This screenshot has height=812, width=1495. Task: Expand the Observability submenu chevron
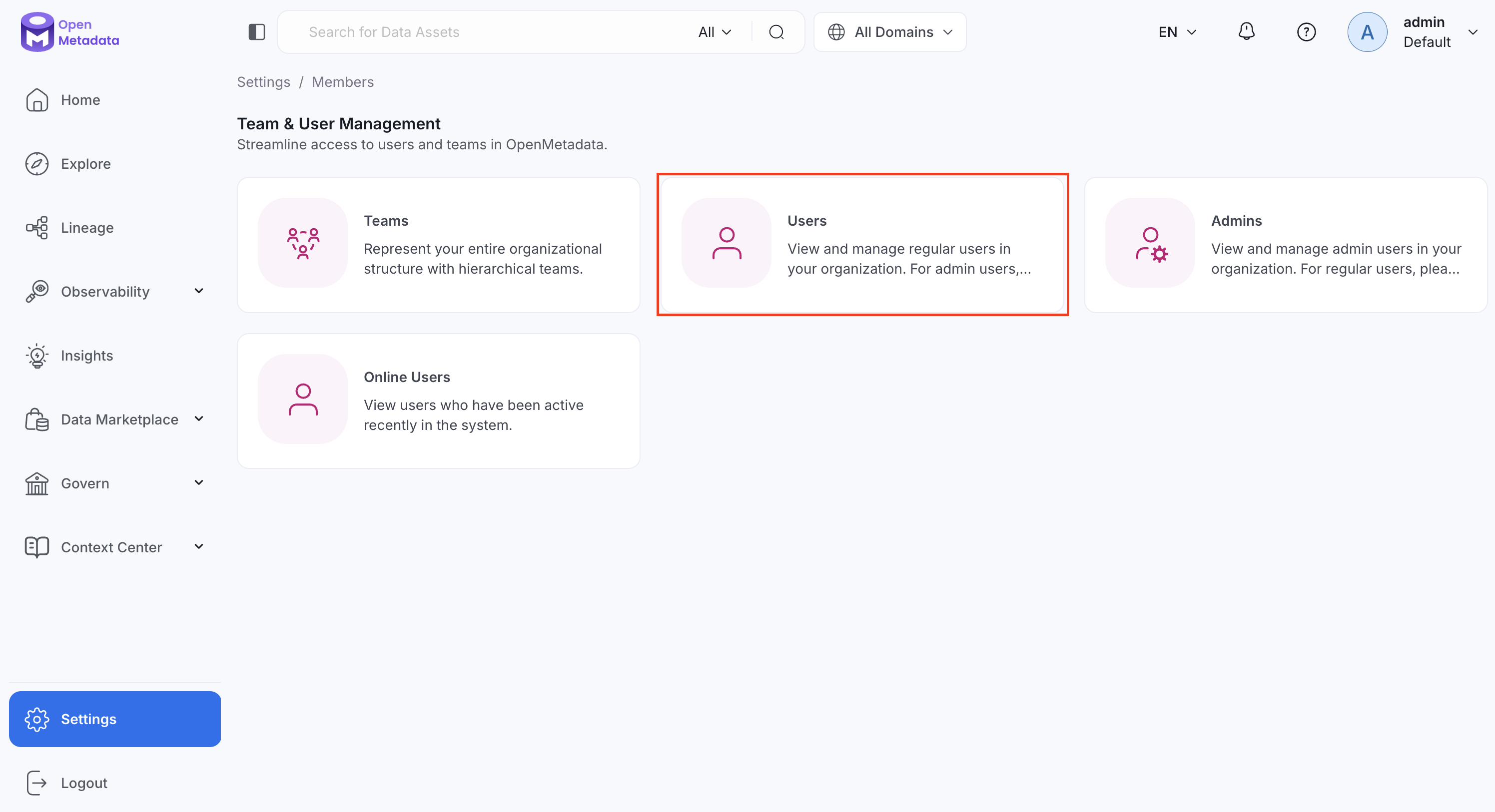198,291
